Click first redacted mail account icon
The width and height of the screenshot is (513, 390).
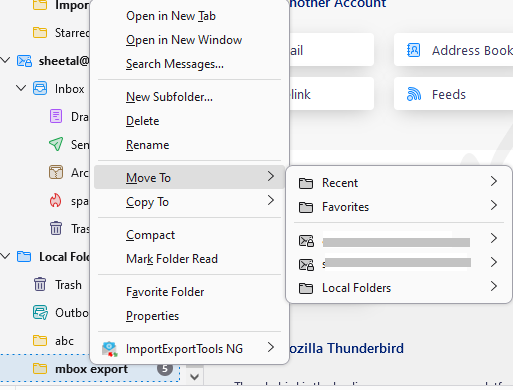pos(306,240)
